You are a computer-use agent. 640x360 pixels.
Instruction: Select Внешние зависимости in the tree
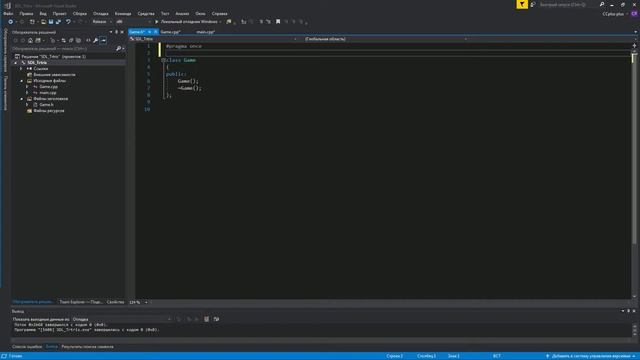click(x=54, y=75)
